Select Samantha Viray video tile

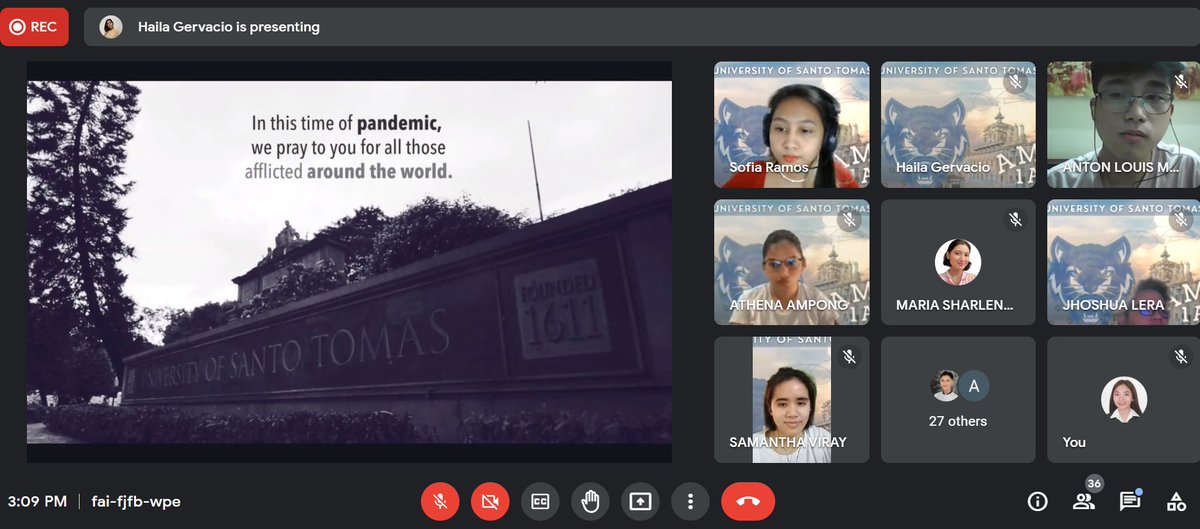pyautogui.click(x=792, y=400)
